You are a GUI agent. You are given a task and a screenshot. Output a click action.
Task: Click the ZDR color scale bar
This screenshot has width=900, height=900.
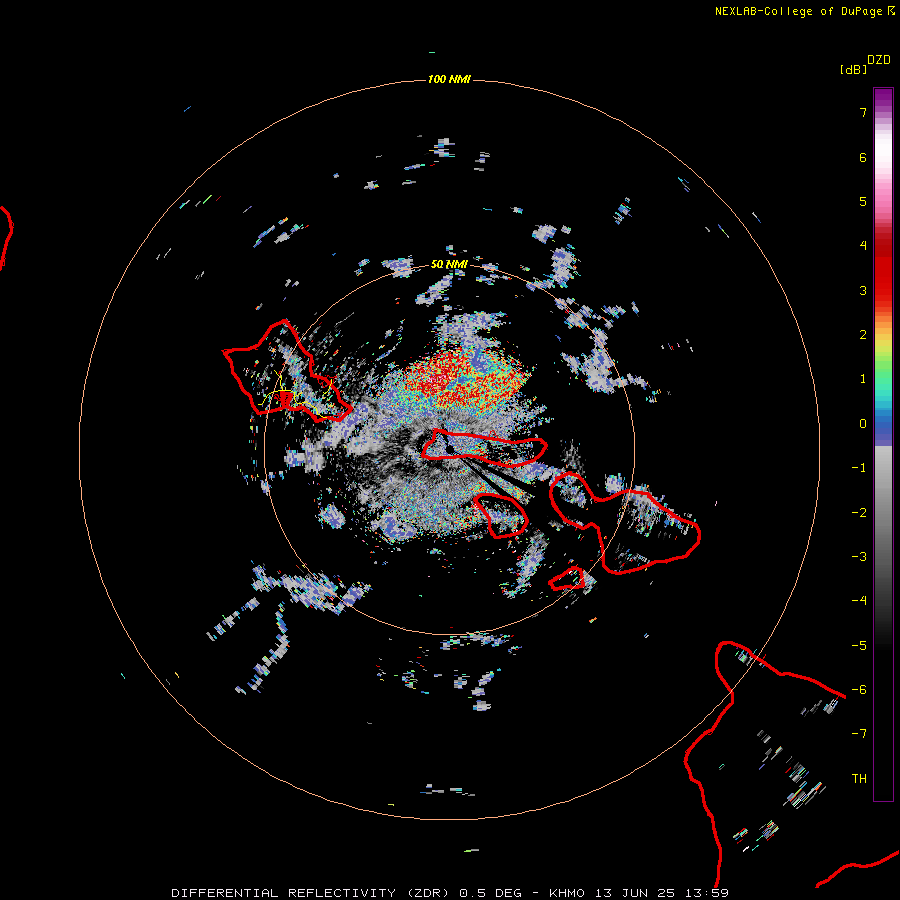[883, 444]
